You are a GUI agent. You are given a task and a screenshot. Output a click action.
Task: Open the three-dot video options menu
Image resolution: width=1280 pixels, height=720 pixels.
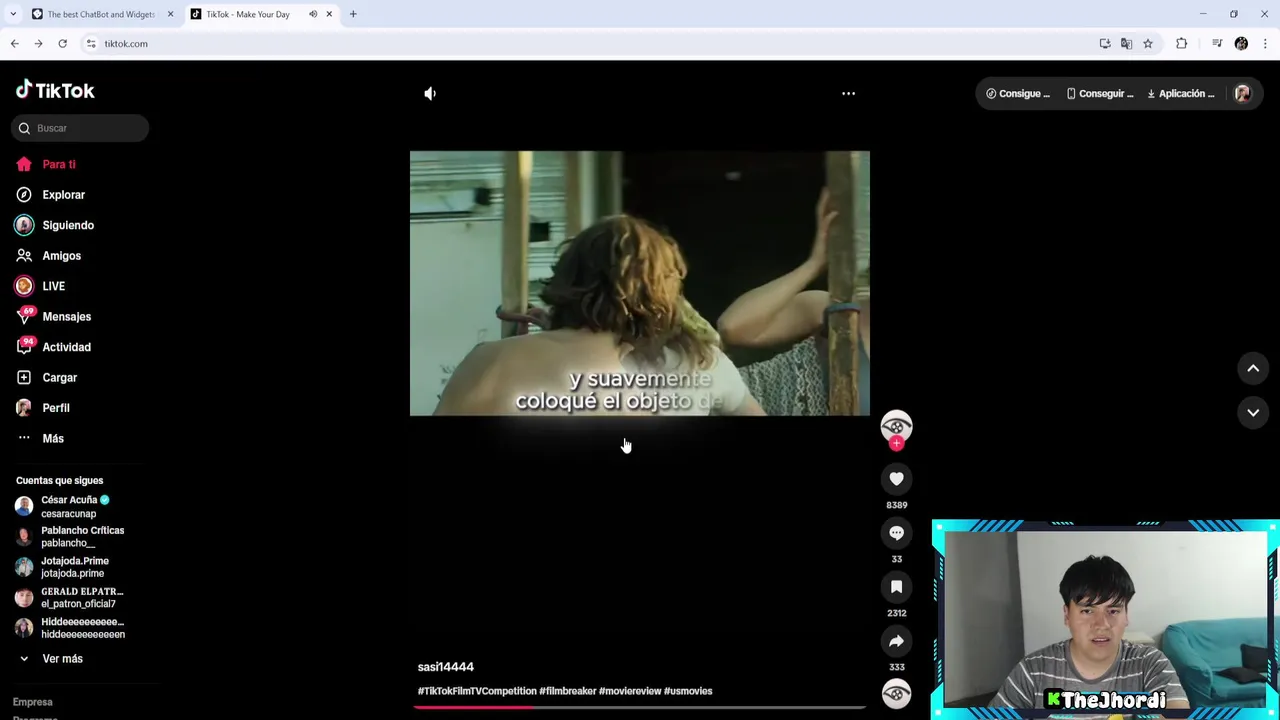click(848, 93)
